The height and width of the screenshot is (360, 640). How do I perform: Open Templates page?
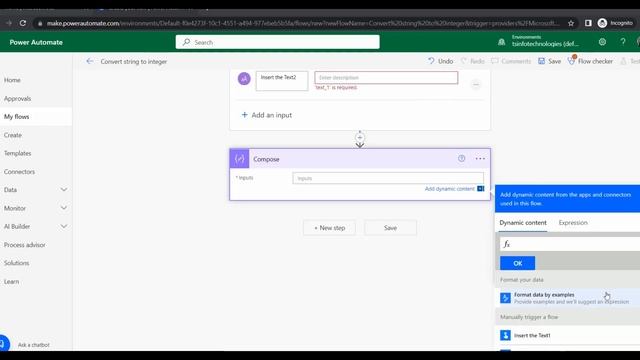pyautogui.click(x=18, y=153)
